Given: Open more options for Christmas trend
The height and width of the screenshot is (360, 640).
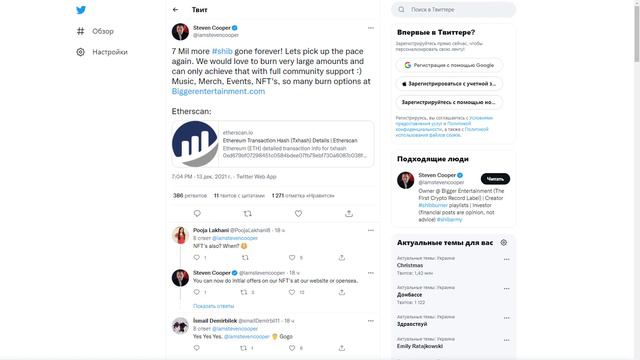Looking at the screenshot, I should pyautogui.click(x=507, y=260).
